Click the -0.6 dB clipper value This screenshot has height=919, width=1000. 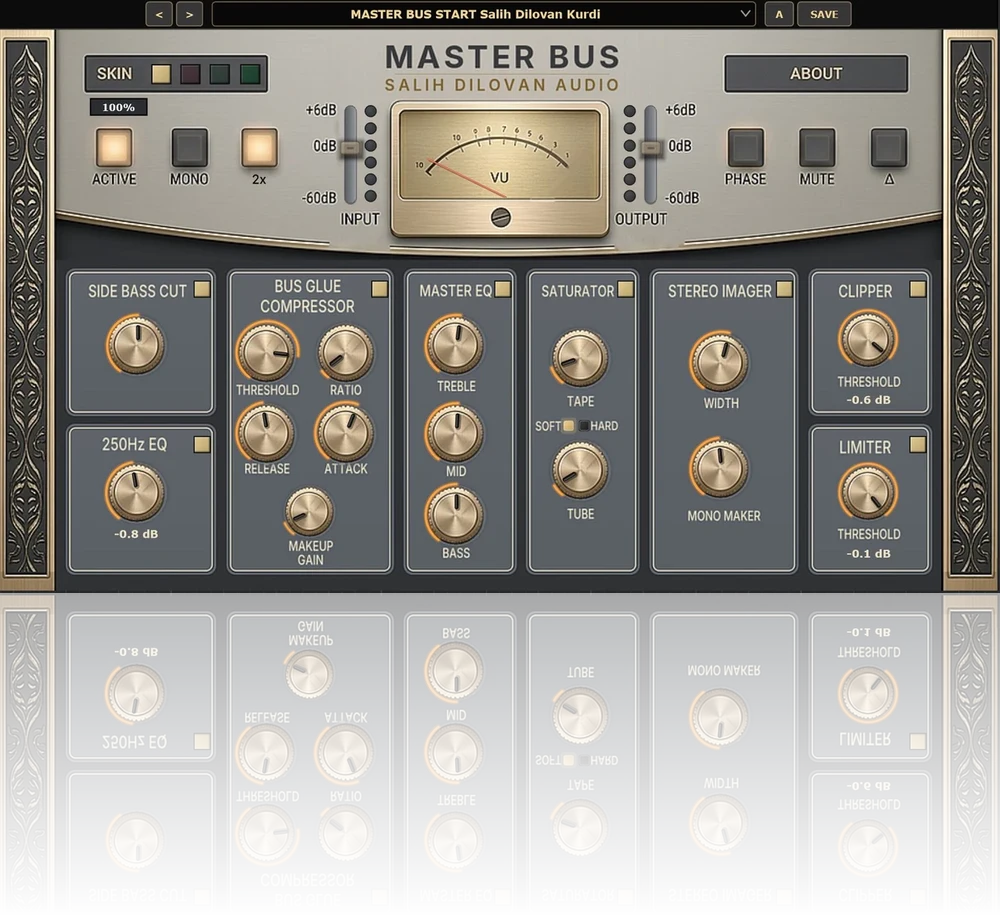tap(869, 400)
